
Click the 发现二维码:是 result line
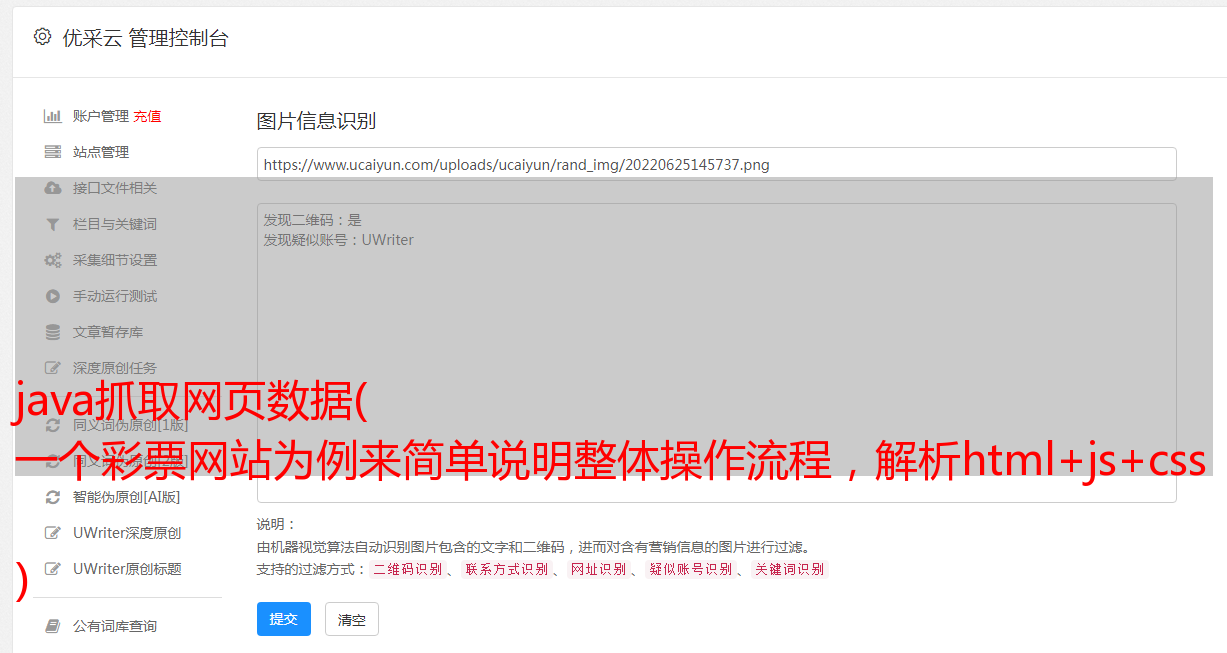(313, 220)
